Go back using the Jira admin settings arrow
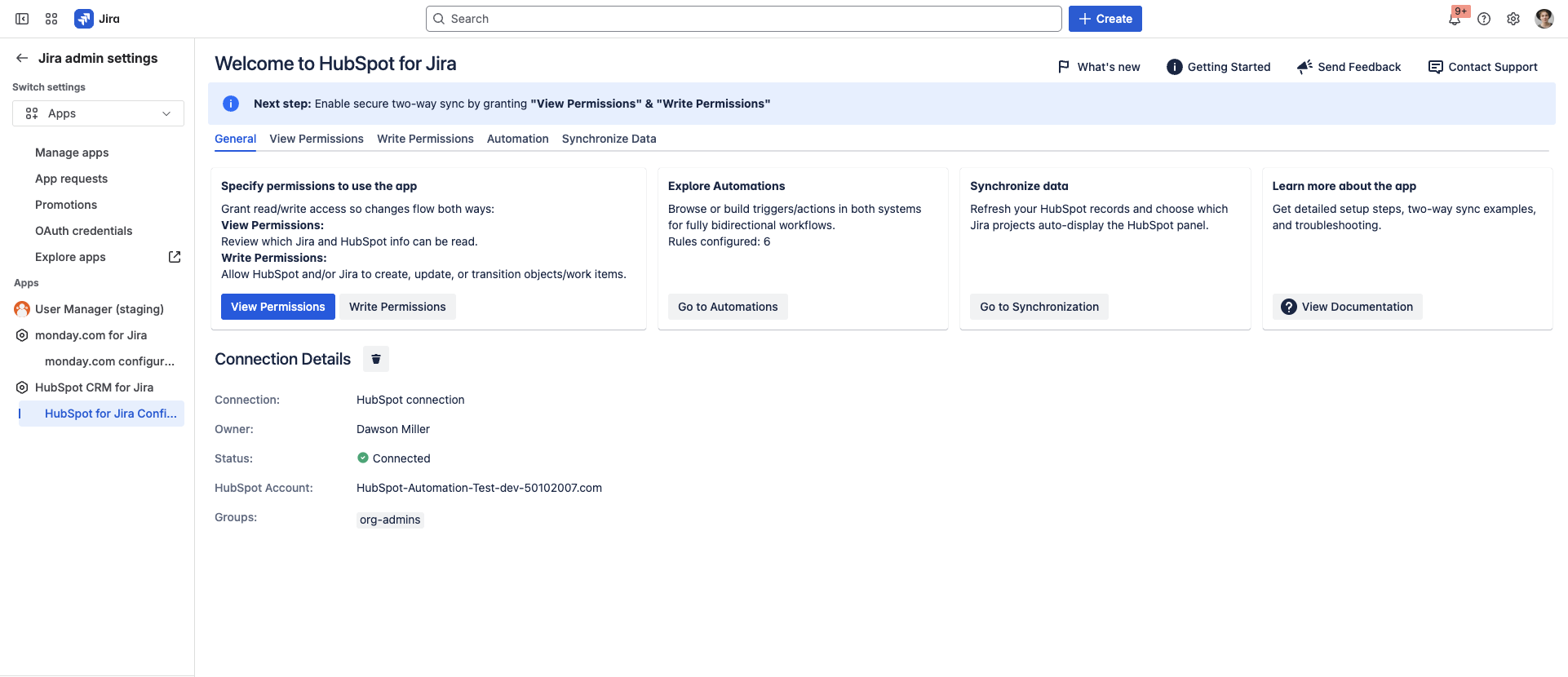The height and width of the screenshot is (677, 1568). point(22,58)
